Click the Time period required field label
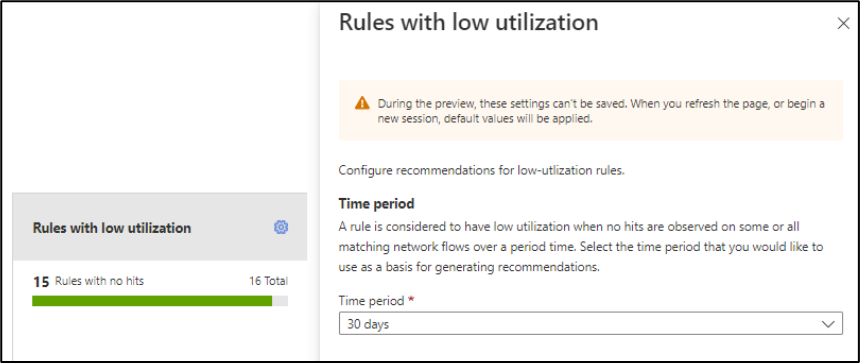Viewport: 860px width, 363px height. click(372, 300)
